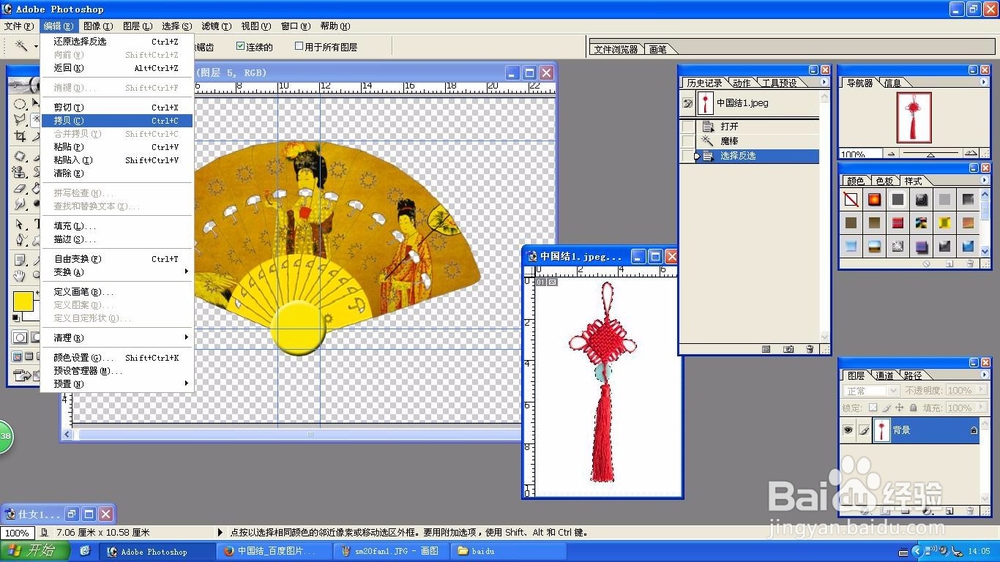Switch to the 色板 tab
1000x562 pixels.
pos(884,181)
